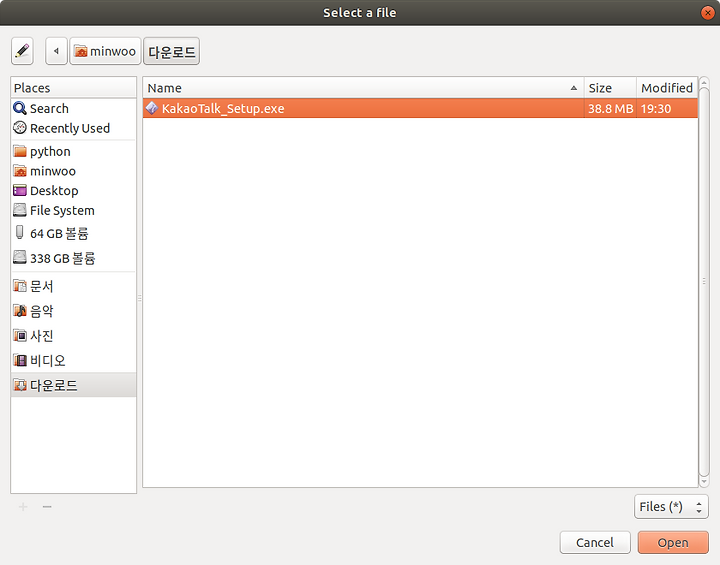Viewport: 720px width, 565px height.
Task: Click the sort arrow in the Name header
Action: tap(574, 88)
